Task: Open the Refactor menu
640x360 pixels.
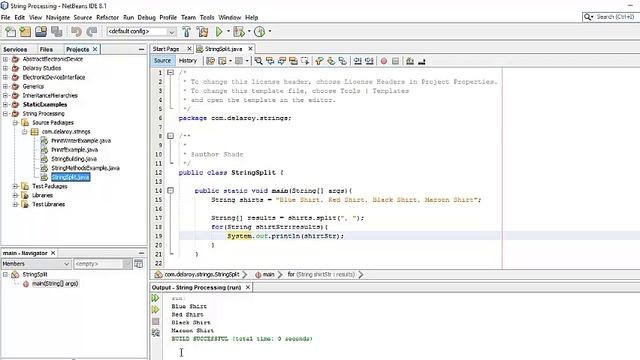Action: pos(107,18)
